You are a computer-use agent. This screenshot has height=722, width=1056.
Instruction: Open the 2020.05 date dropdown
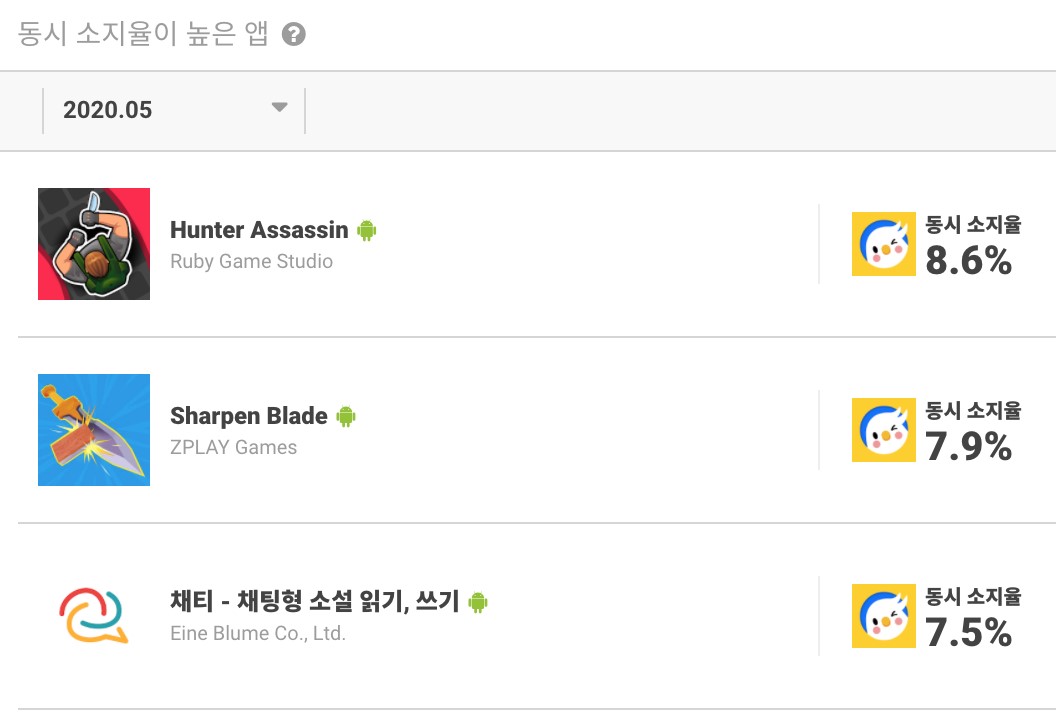(174, 110)
